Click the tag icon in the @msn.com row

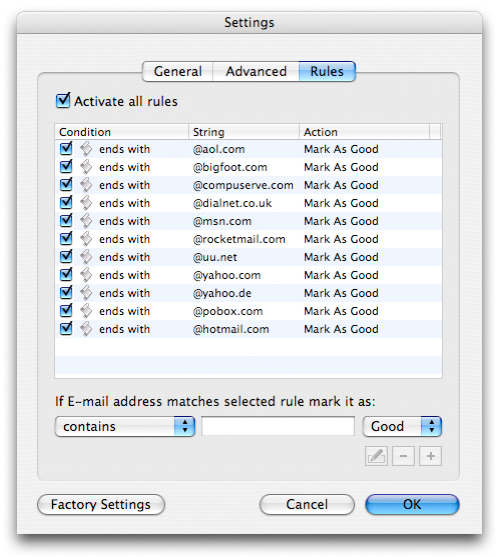click(x=86, y=221)
